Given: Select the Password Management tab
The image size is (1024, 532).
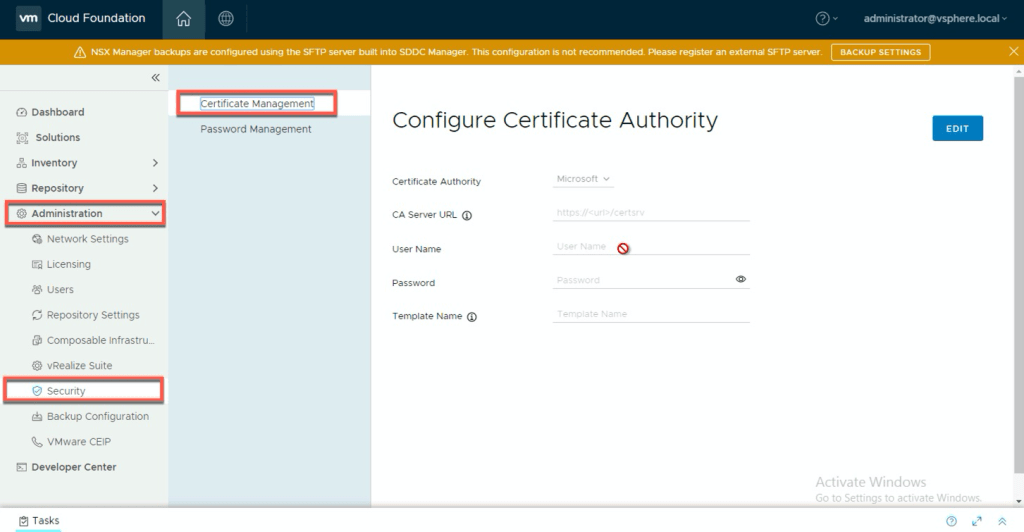Looking at the screenshot, I should pos(255,129).
